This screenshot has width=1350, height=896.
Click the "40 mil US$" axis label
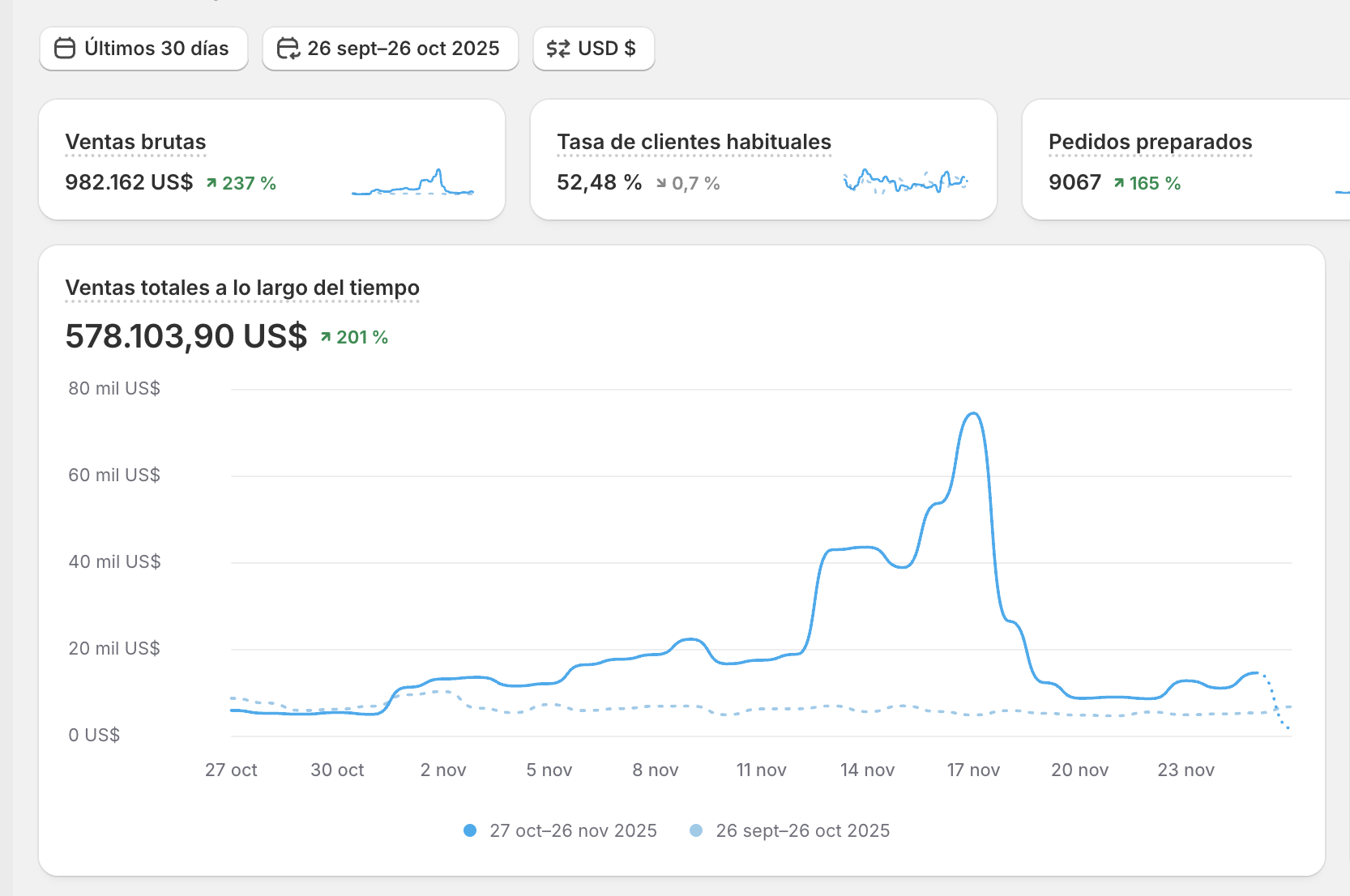pyautogui.click(x=114, y=561)
